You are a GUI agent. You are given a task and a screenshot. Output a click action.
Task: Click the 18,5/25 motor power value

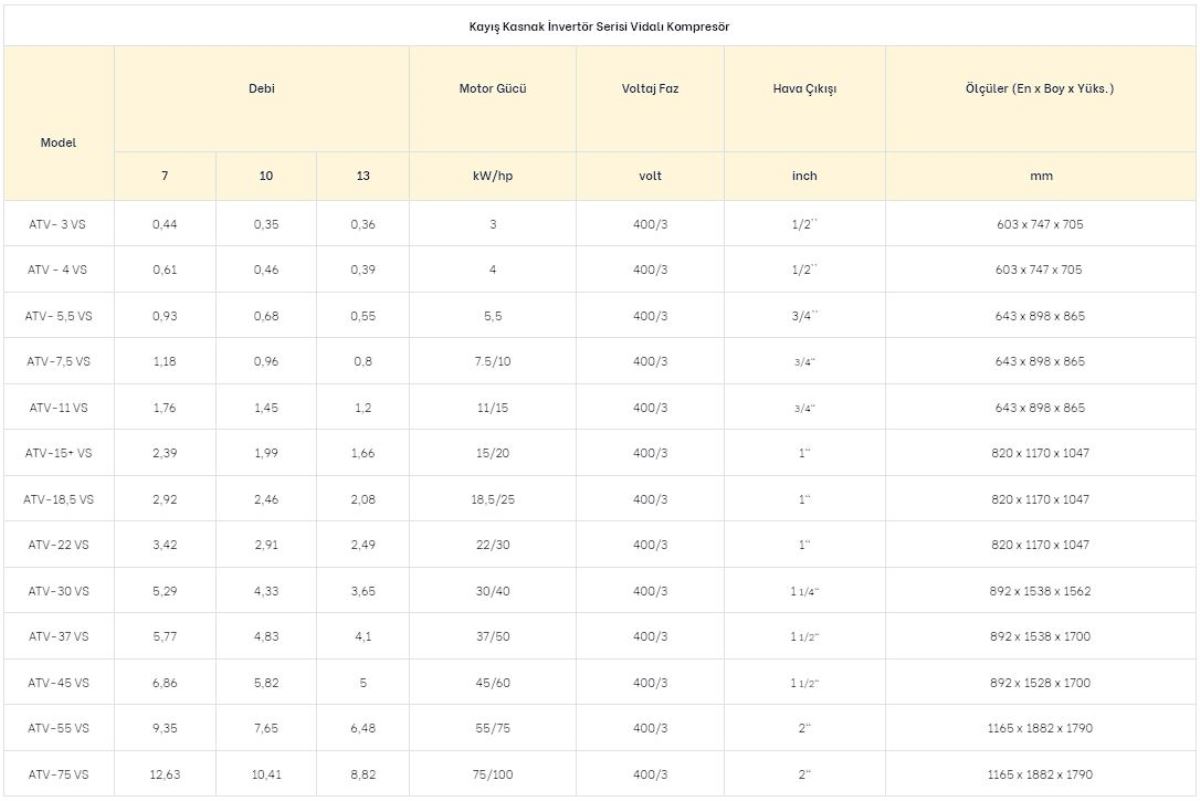pos(492,499)
